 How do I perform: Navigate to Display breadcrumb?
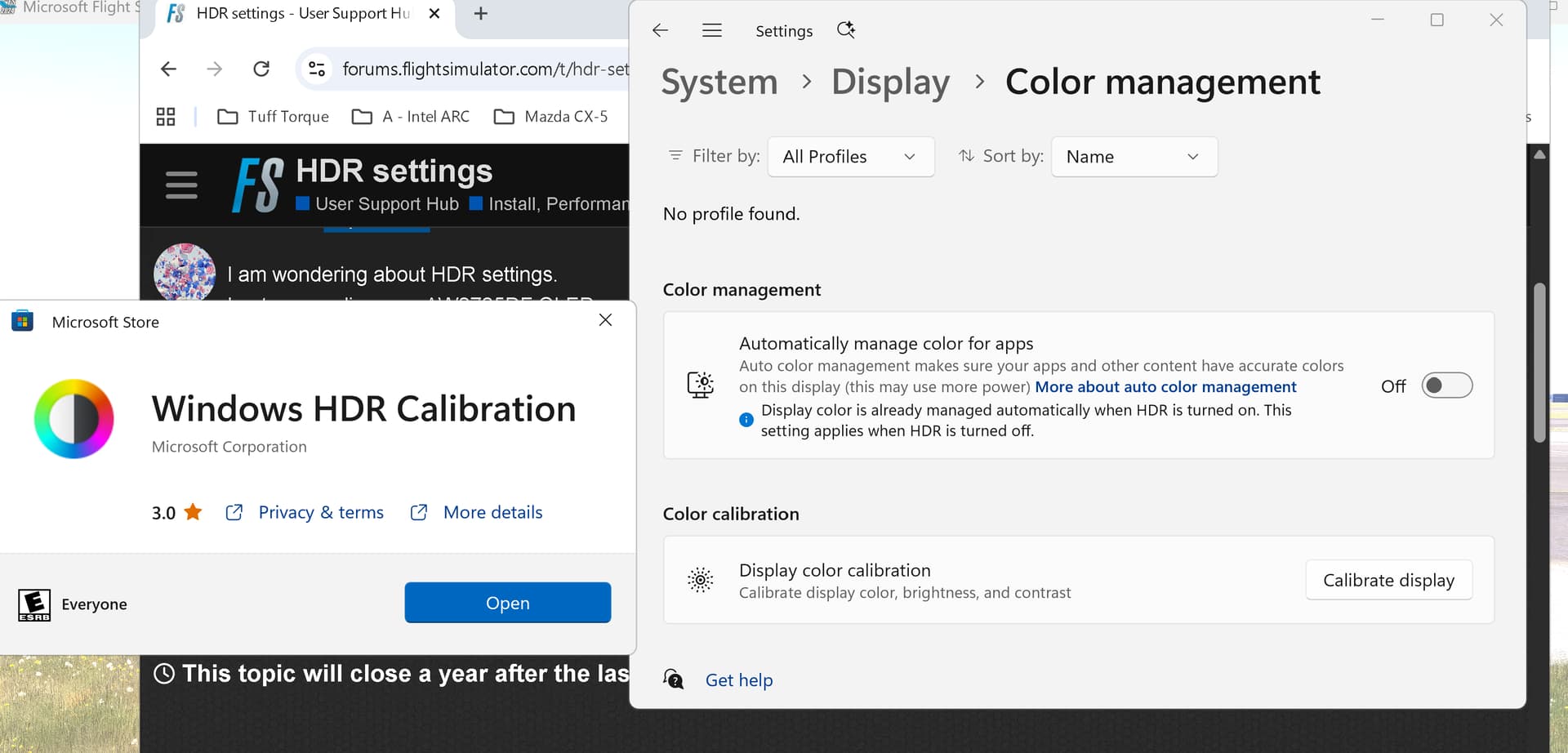[891, 82]
